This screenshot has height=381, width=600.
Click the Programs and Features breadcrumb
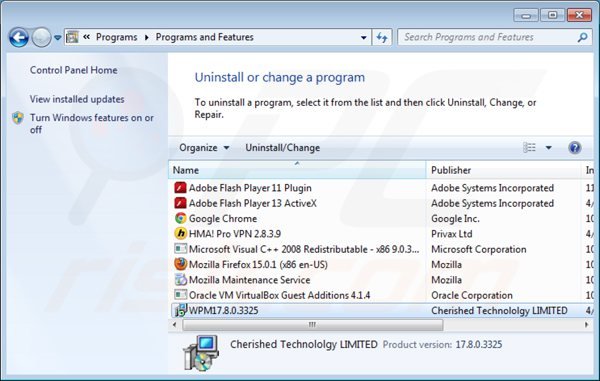(204, 37)
